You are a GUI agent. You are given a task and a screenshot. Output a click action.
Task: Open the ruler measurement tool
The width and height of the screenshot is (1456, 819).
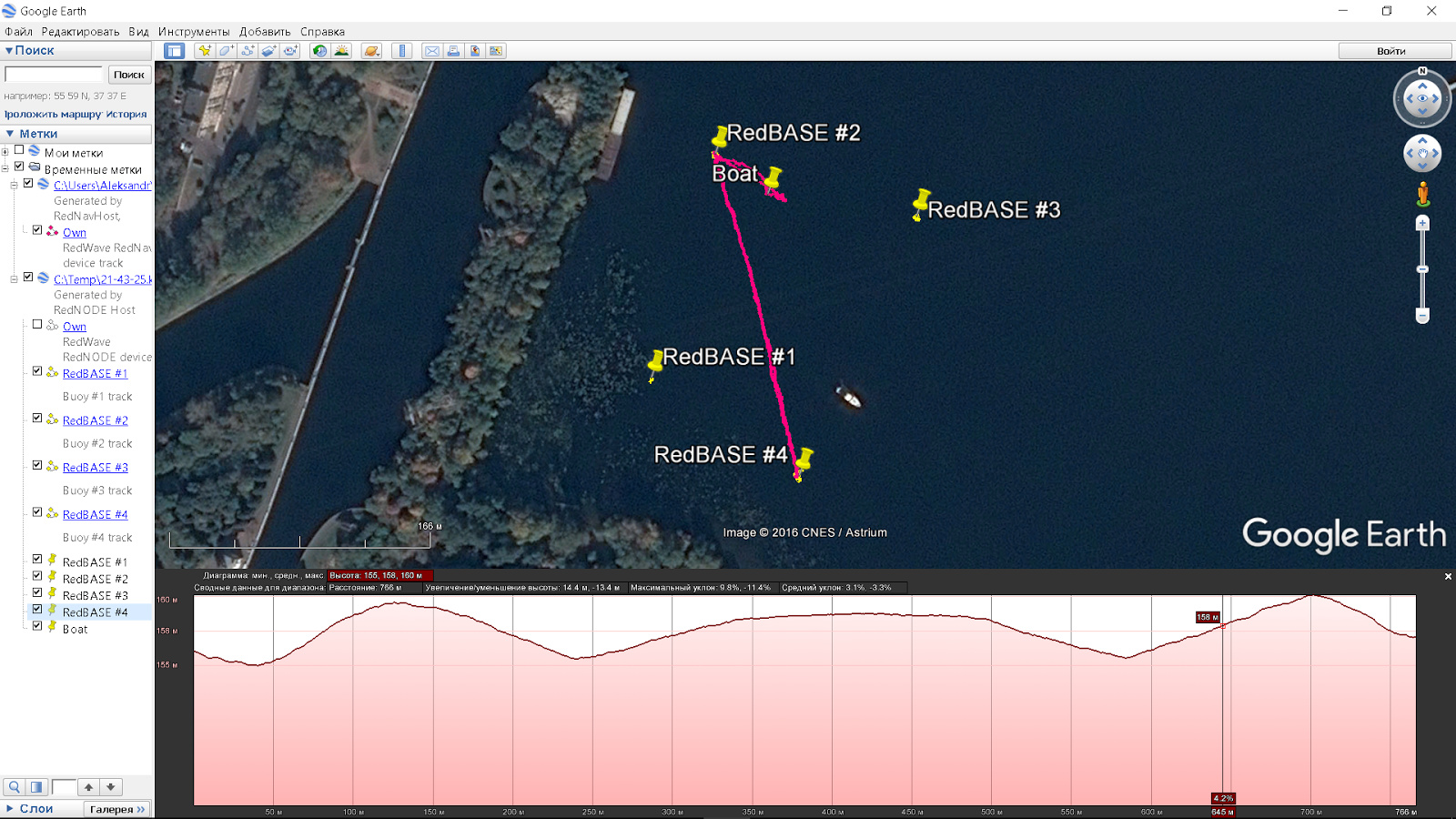coord(402,51)
